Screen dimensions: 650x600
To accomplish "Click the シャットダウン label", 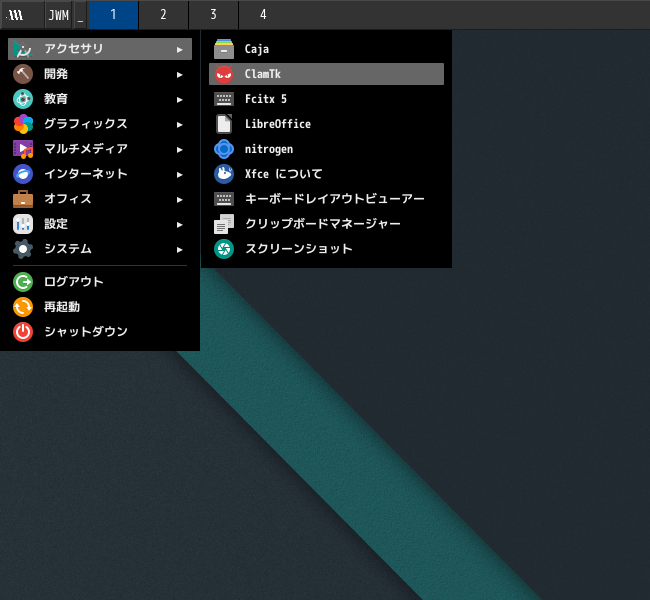I will [x=86, y=332].
